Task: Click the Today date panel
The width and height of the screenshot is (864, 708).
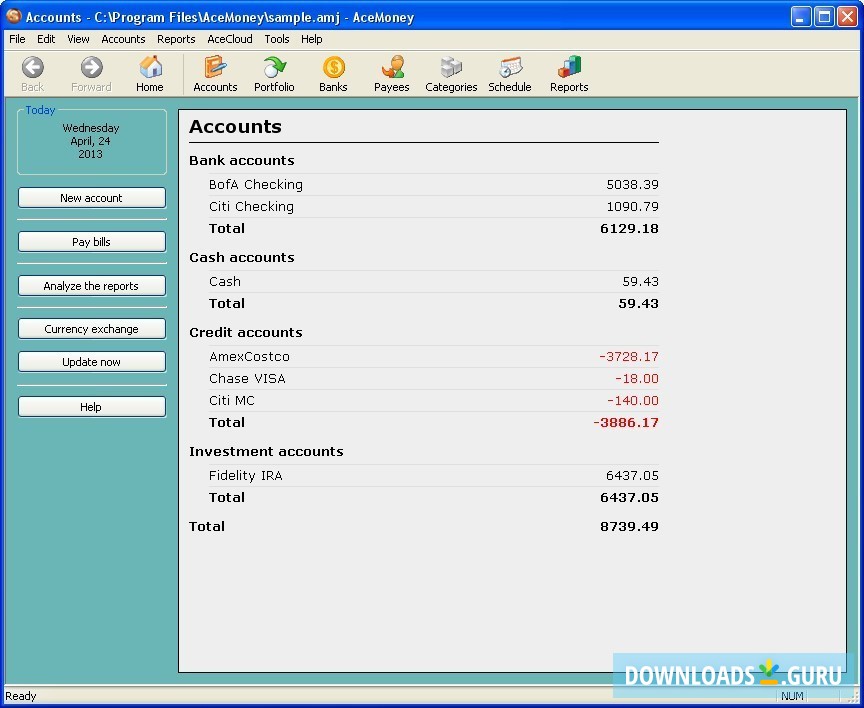Action: tap(92, 142)
